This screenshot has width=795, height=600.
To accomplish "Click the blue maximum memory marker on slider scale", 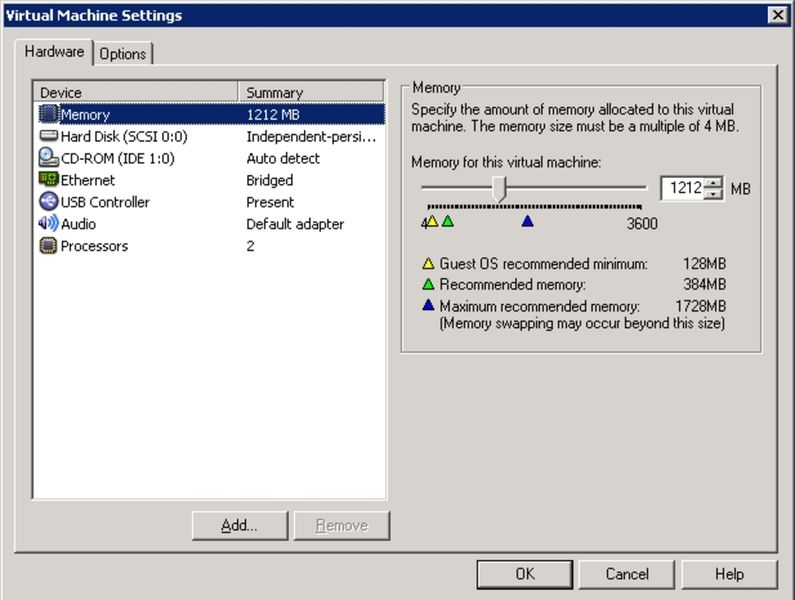I will point(527,221).
